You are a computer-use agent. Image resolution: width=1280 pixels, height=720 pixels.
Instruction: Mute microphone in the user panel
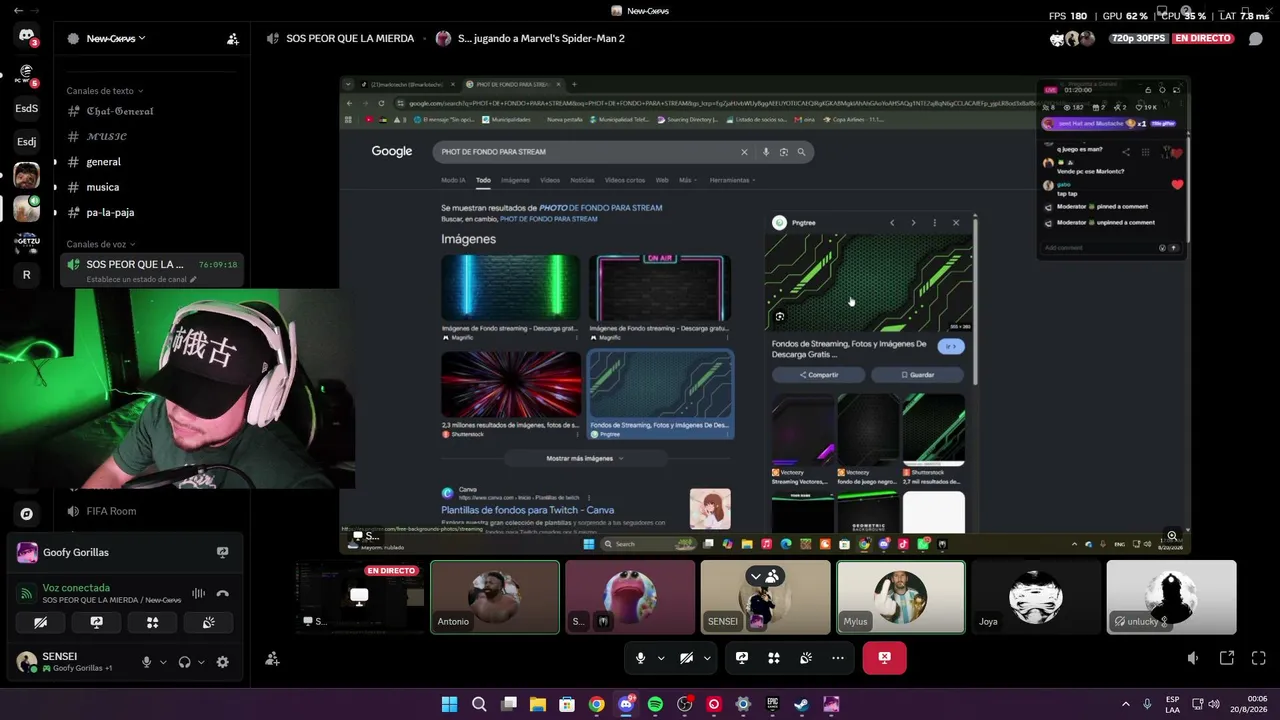pos(146,662)
